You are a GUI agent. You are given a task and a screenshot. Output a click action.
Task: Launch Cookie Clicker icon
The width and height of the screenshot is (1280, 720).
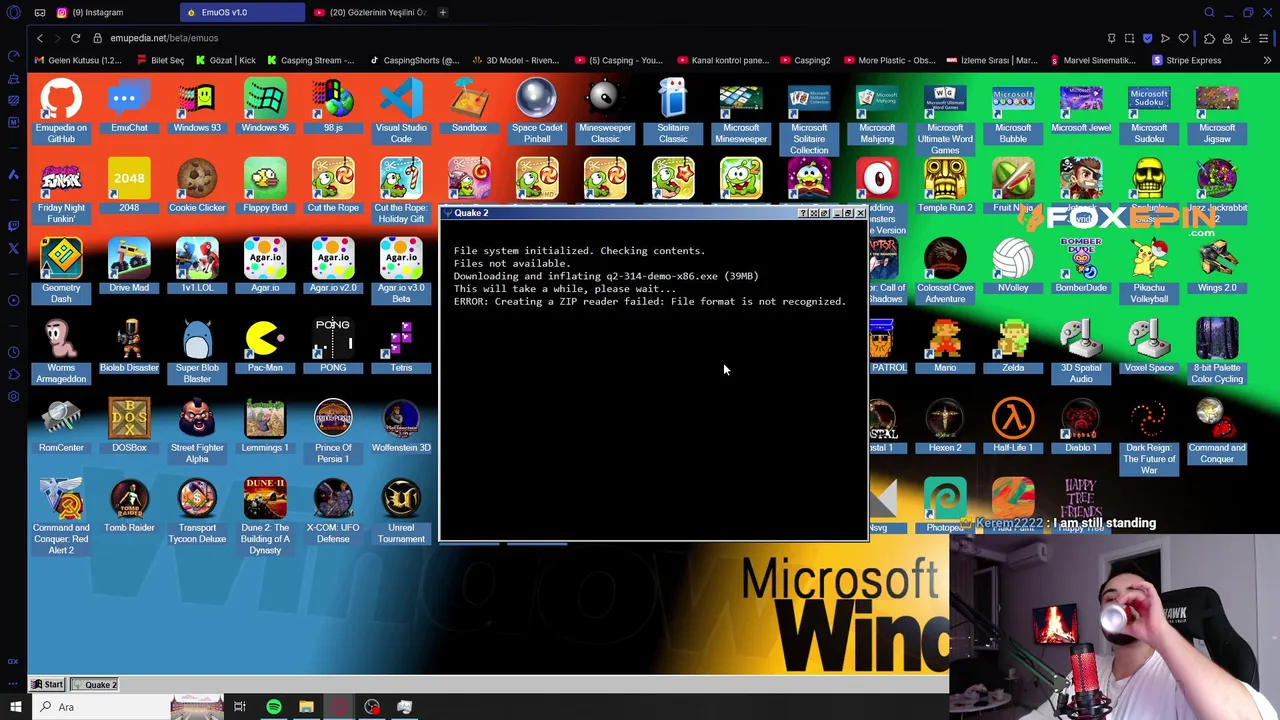click(197, 186)
